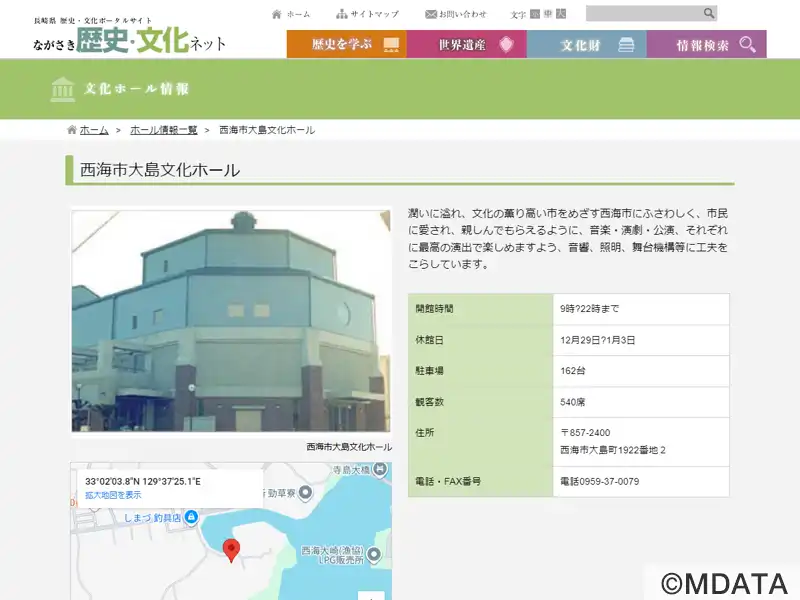Click 拡大地図を表示 on the map
The image size is (800, 600).
click(x=113, y=495)
